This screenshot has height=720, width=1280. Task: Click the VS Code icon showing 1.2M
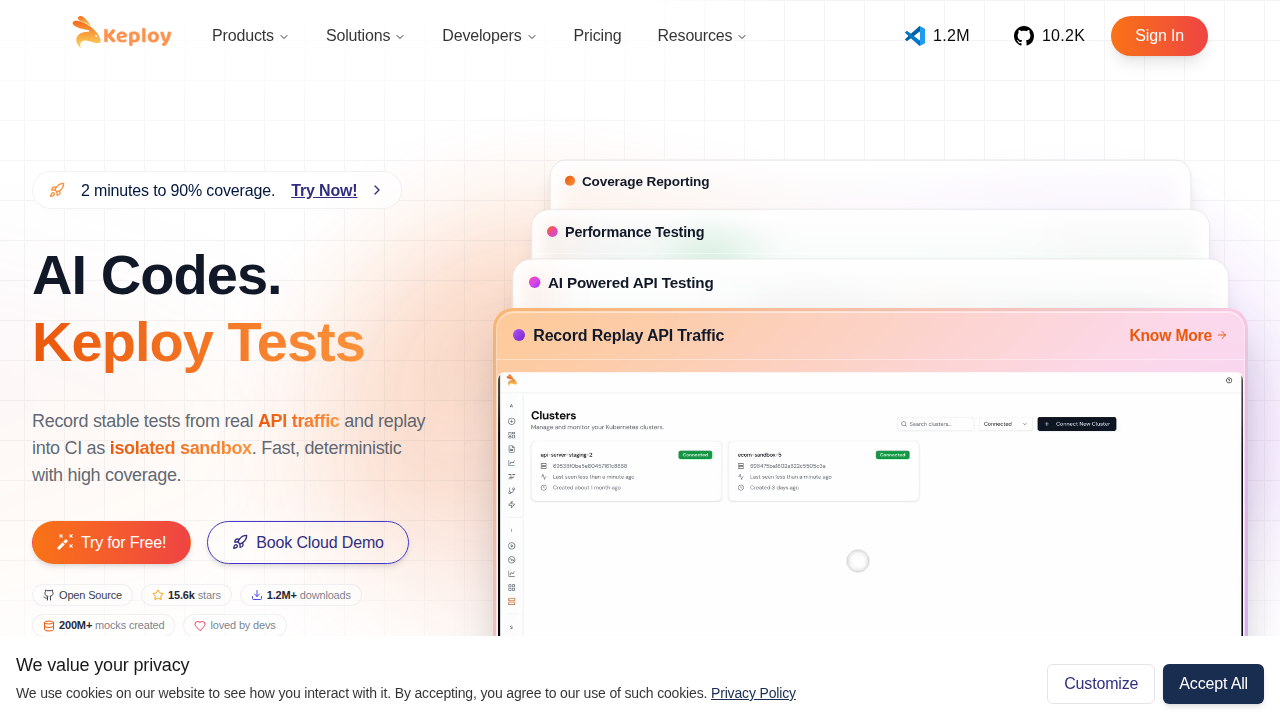[915, 36]
